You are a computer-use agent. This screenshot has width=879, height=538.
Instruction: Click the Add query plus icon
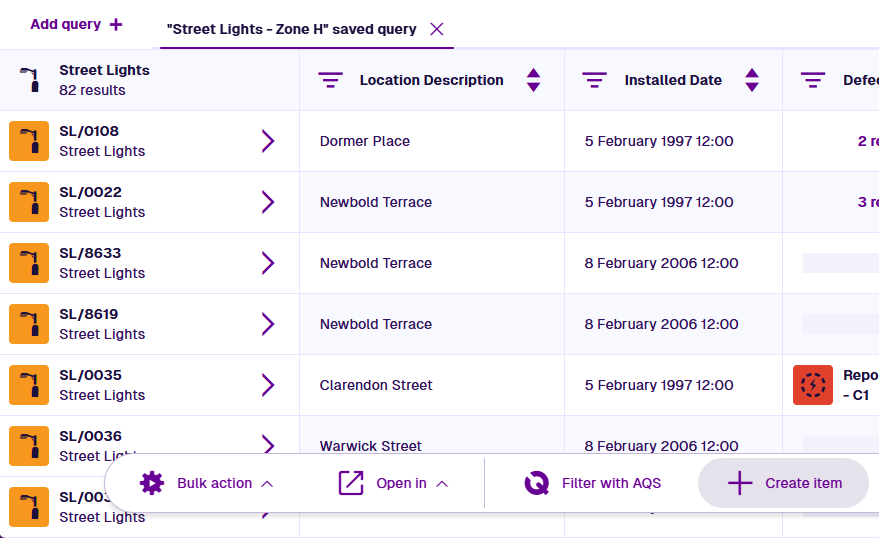116,25
